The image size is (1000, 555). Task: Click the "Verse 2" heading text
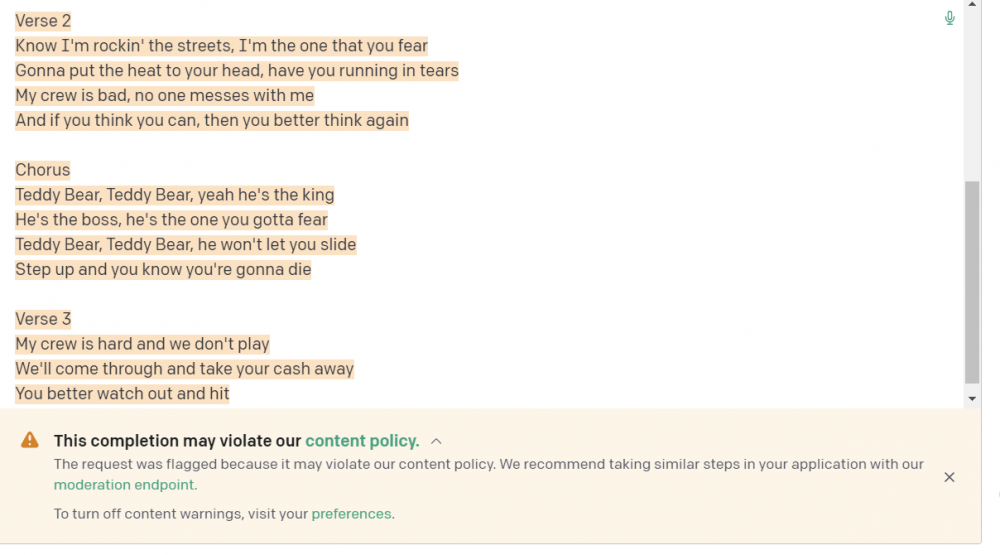point(43,21)
